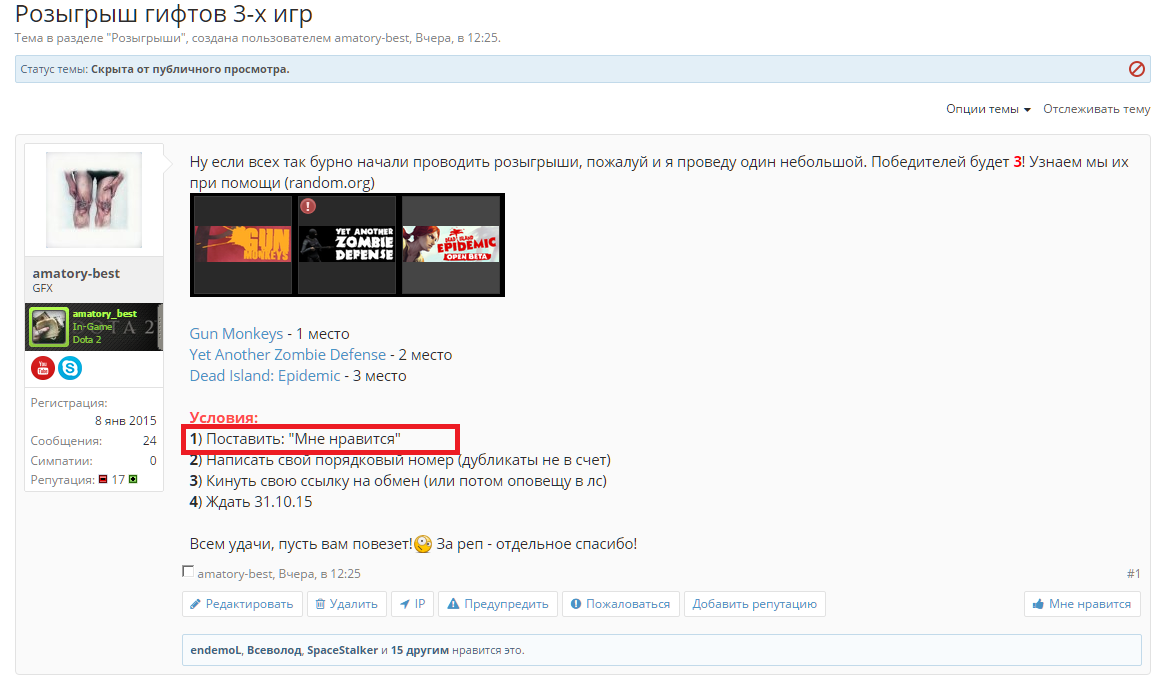Open the Skype contact icon under amatory-best

point(70,368)
